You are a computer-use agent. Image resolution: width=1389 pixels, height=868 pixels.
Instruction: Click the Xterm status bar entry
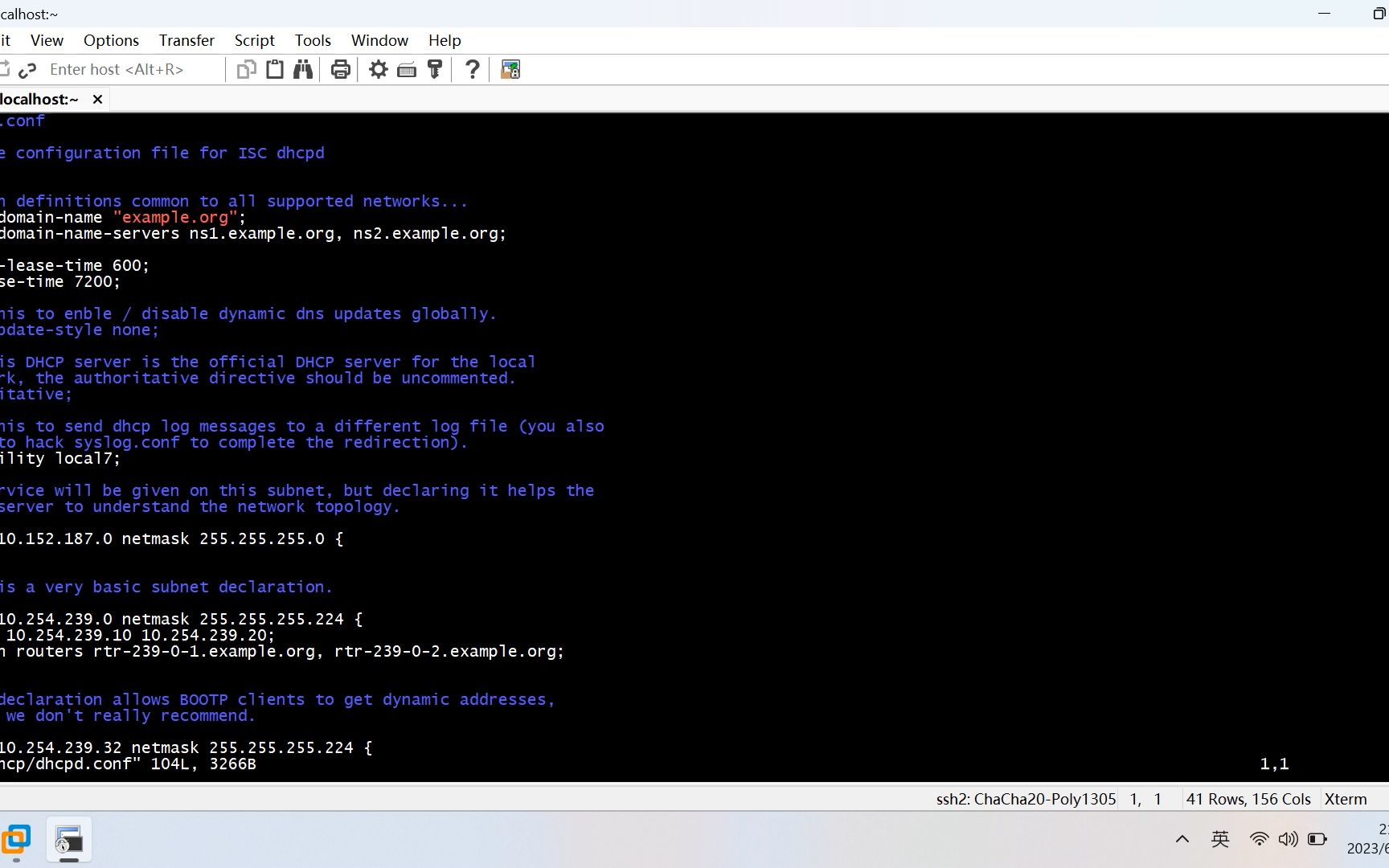(x=1346, y=799)
